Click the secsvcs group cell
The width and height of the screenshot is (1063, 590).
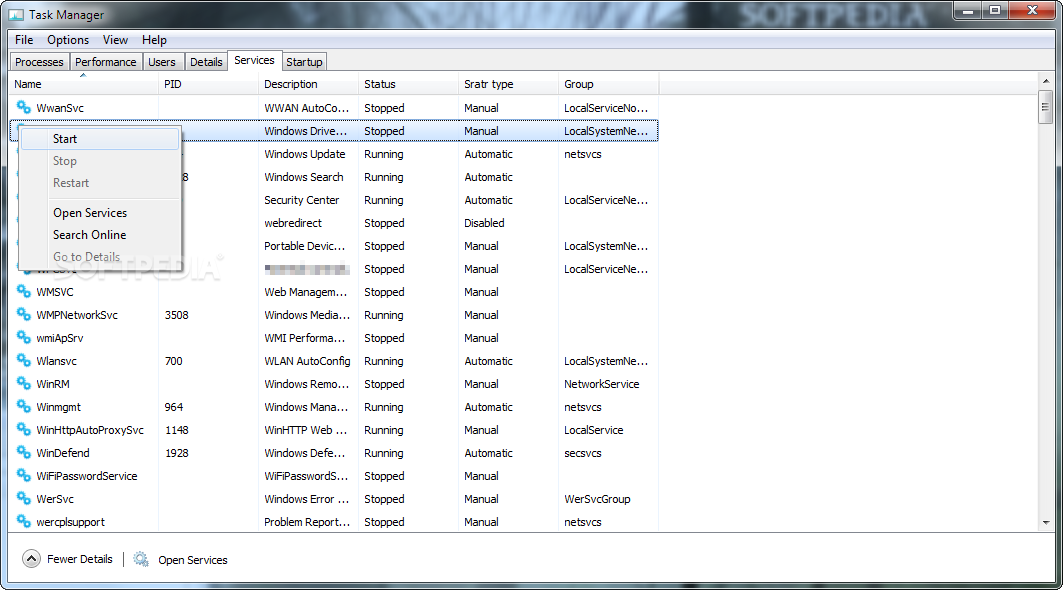[x=582, y=453]
